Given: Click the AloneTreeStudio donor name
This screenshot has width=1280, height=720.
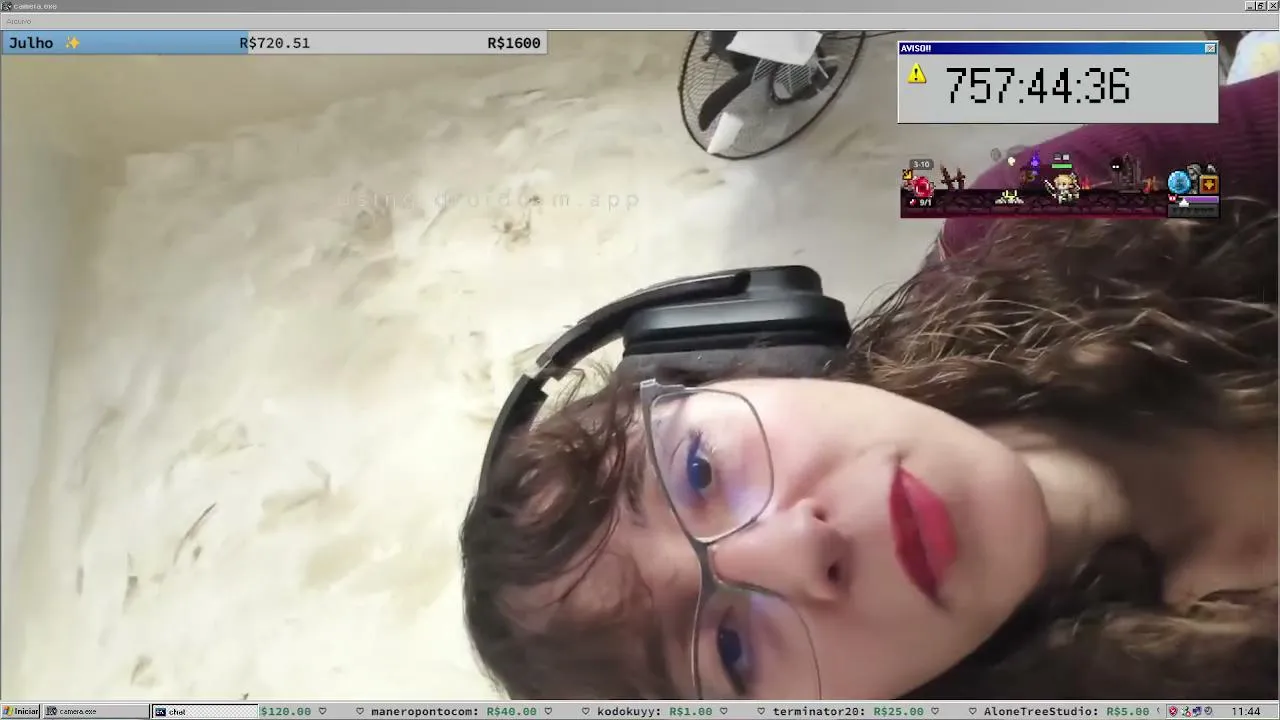Looking at the screenshot, I should coord(1040,712).
